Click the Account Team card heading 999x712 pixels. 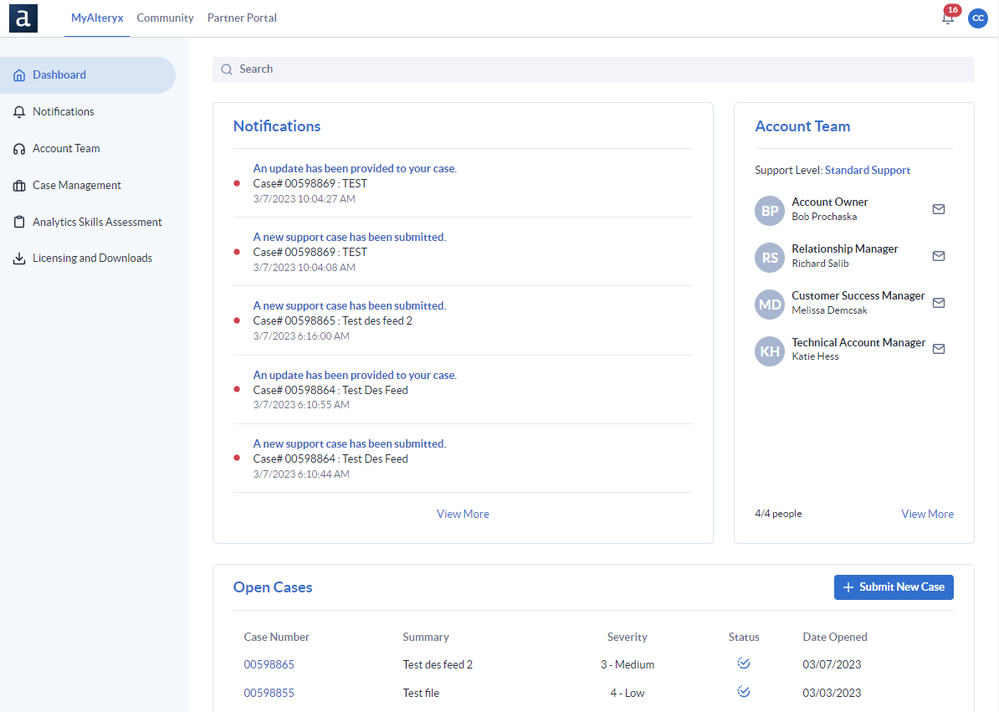(802, 126)
